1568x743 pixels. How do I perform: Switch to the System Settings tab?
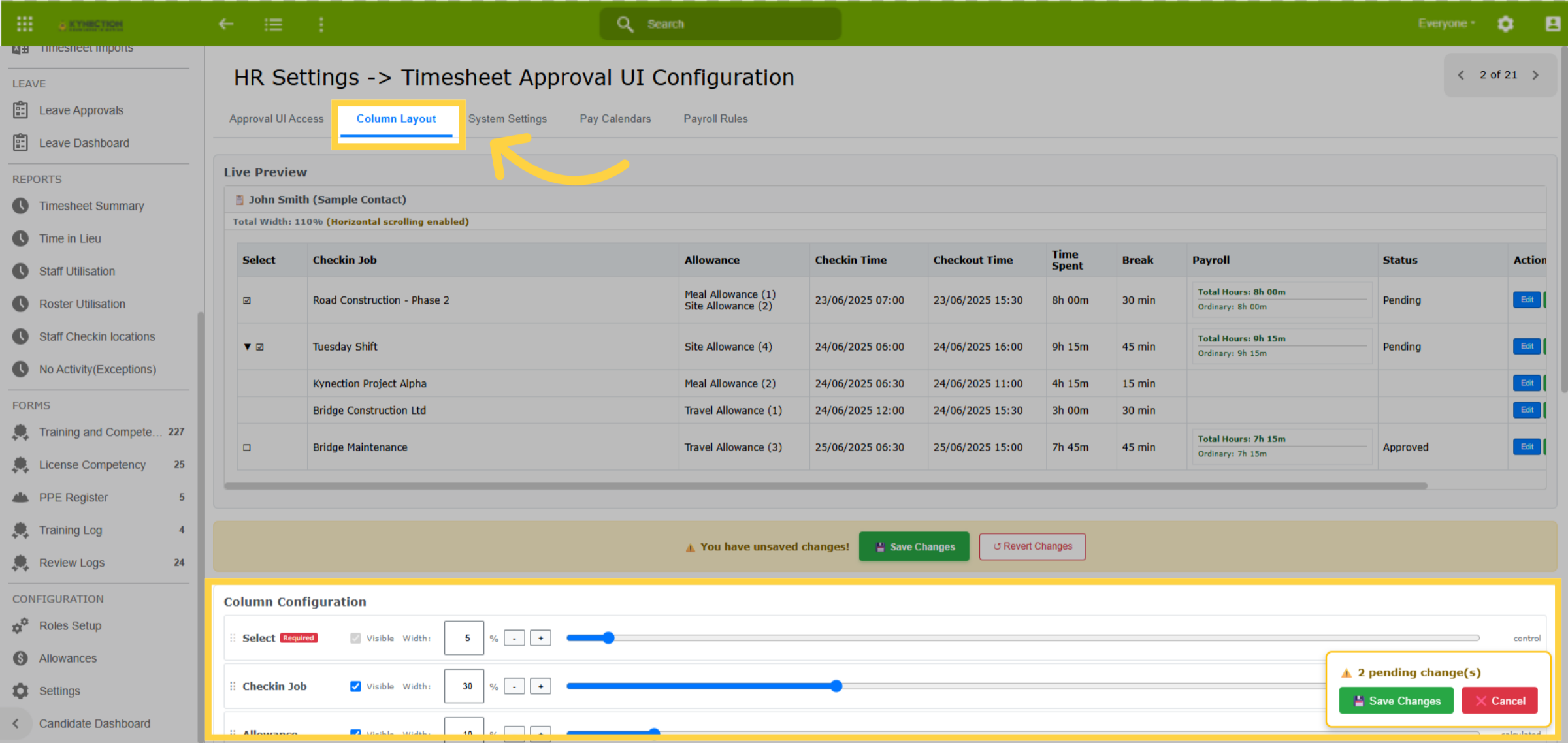[x=508, y=119]
